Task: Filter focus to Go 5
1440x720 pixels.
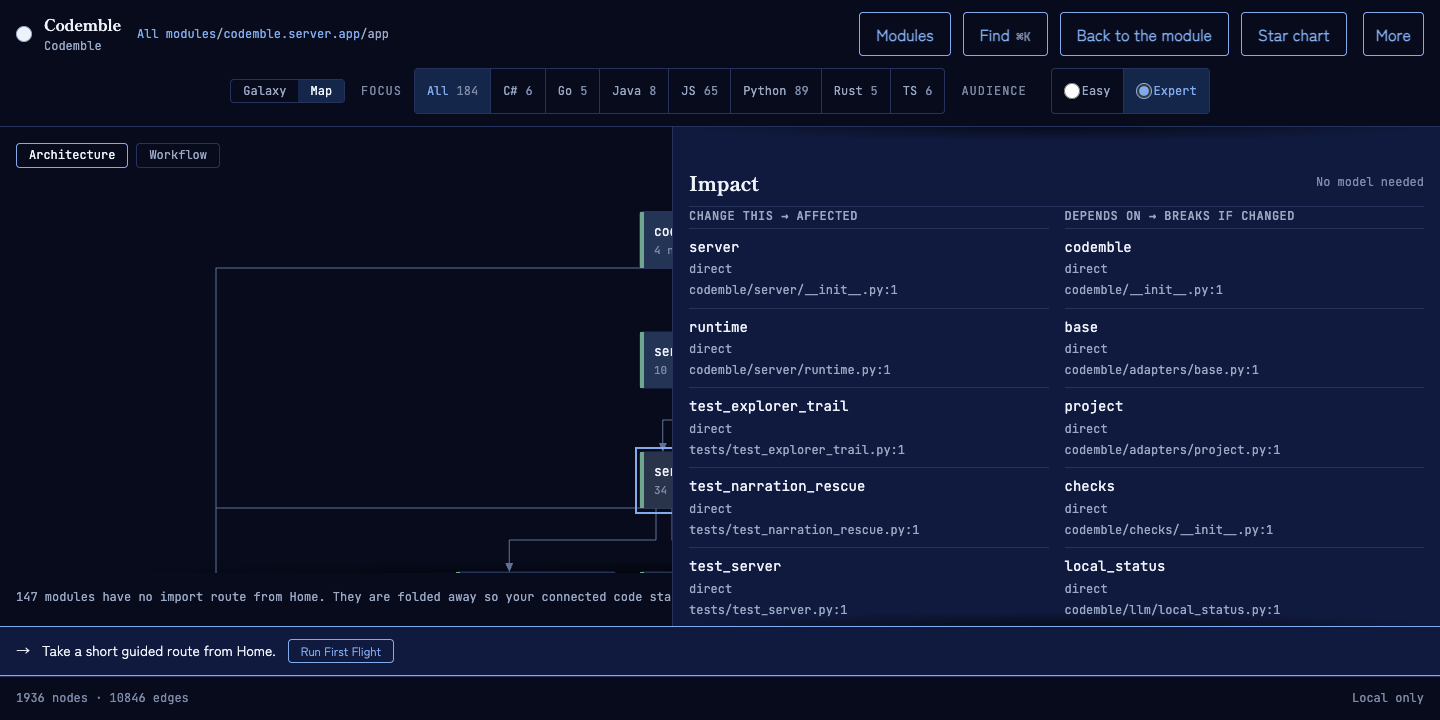Action: (572, 91)
